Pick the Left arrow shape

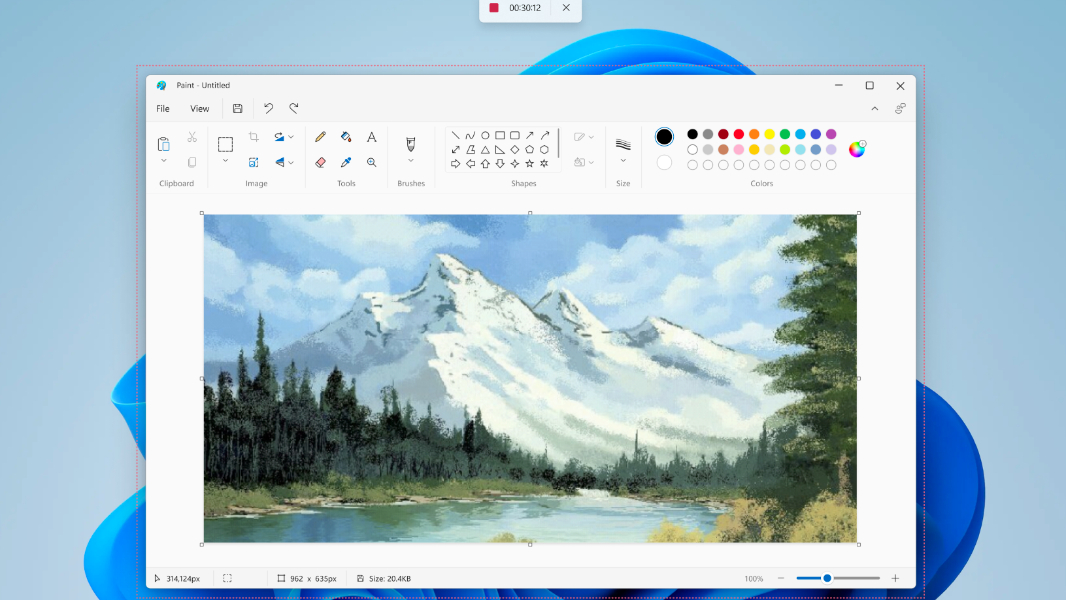click(x=470, y=164)
